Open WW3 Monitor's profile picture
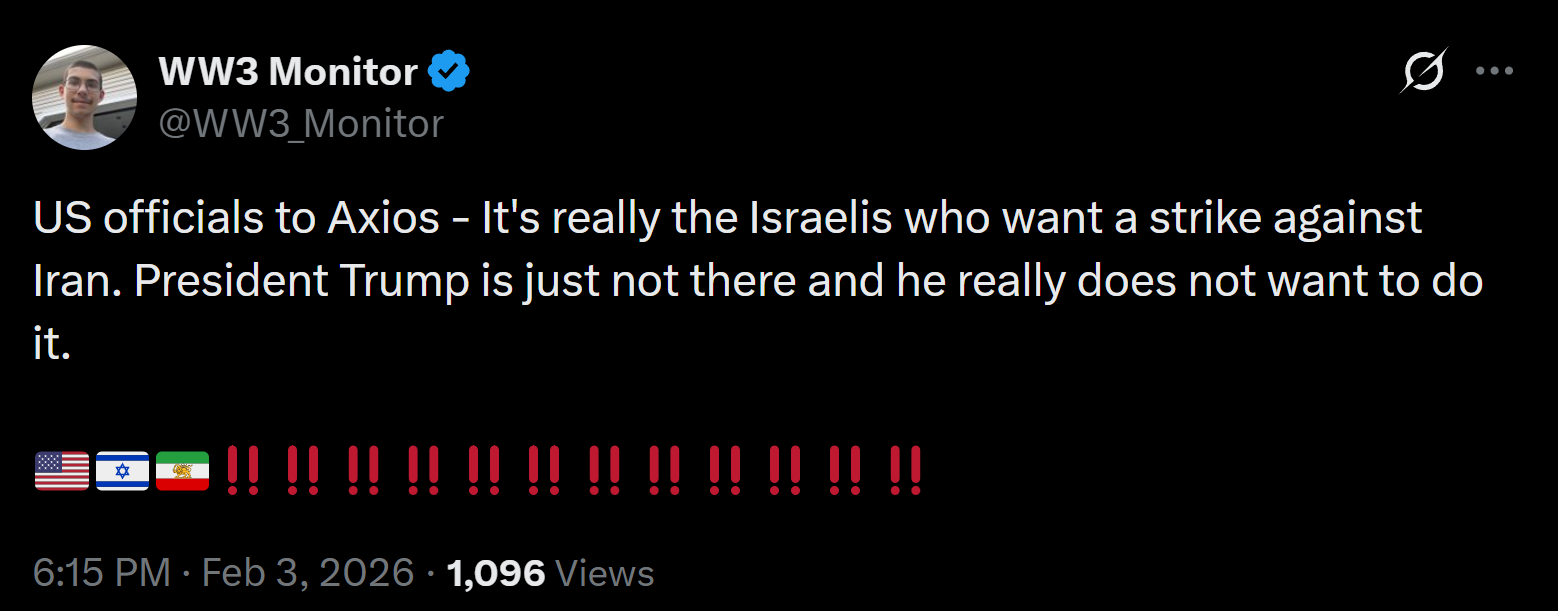Screen dimensions: 1558x611 (x=84, y=97)
